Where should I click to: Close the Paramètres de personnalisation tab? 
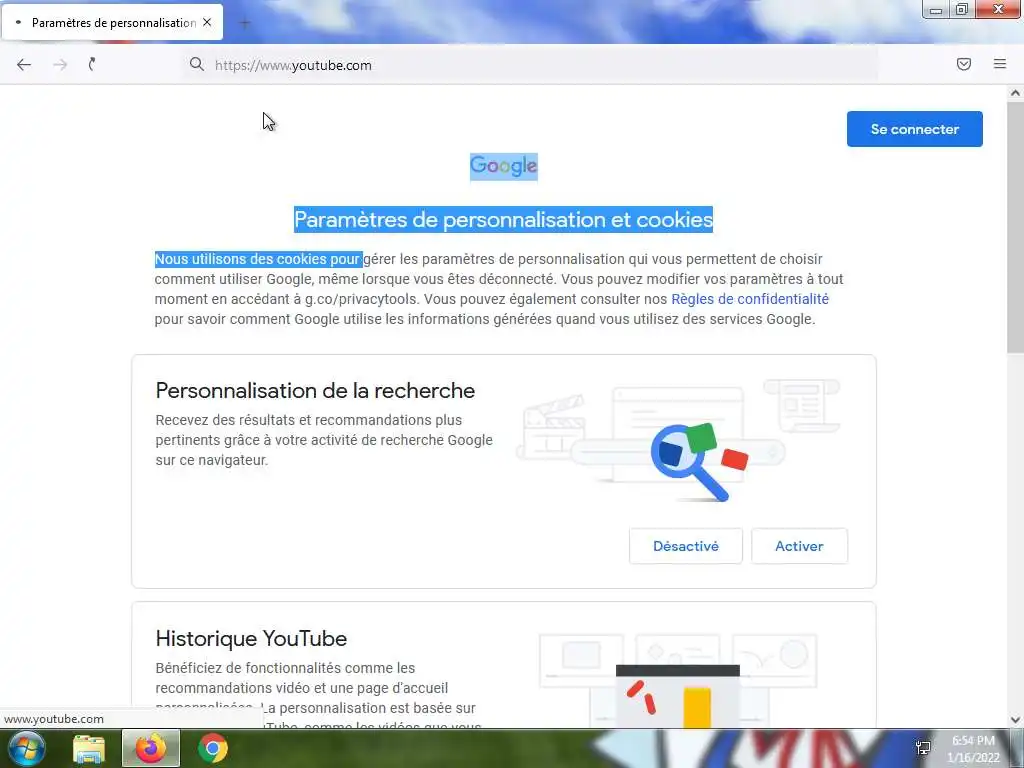207,22
